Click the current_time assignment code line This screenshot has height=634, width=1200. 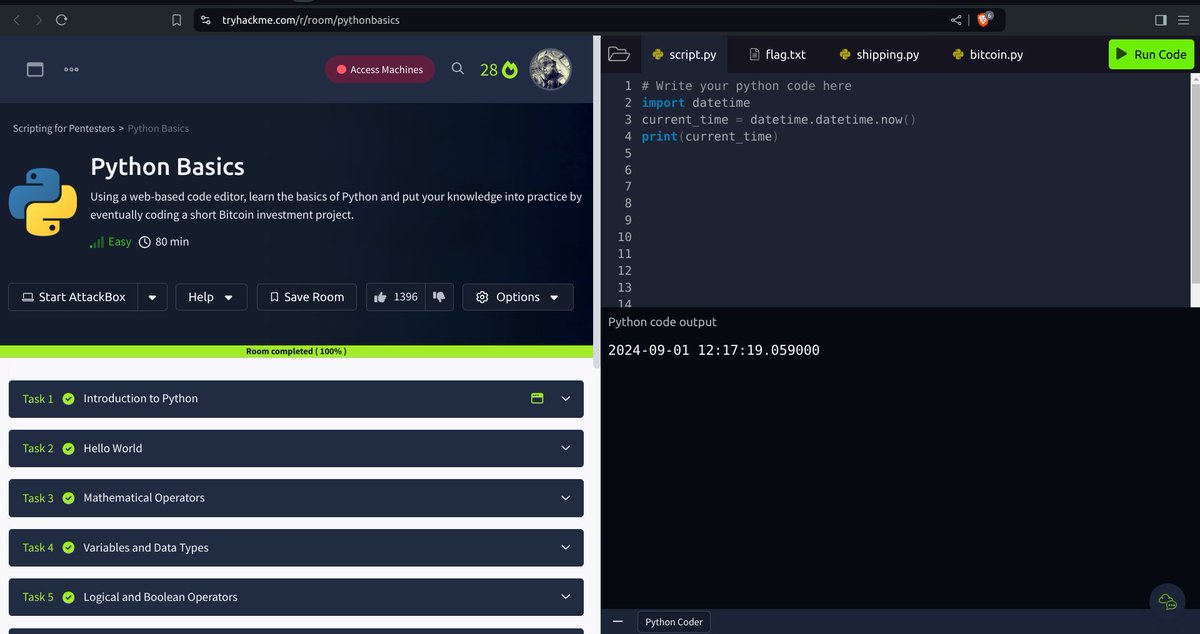click(779, 119)
